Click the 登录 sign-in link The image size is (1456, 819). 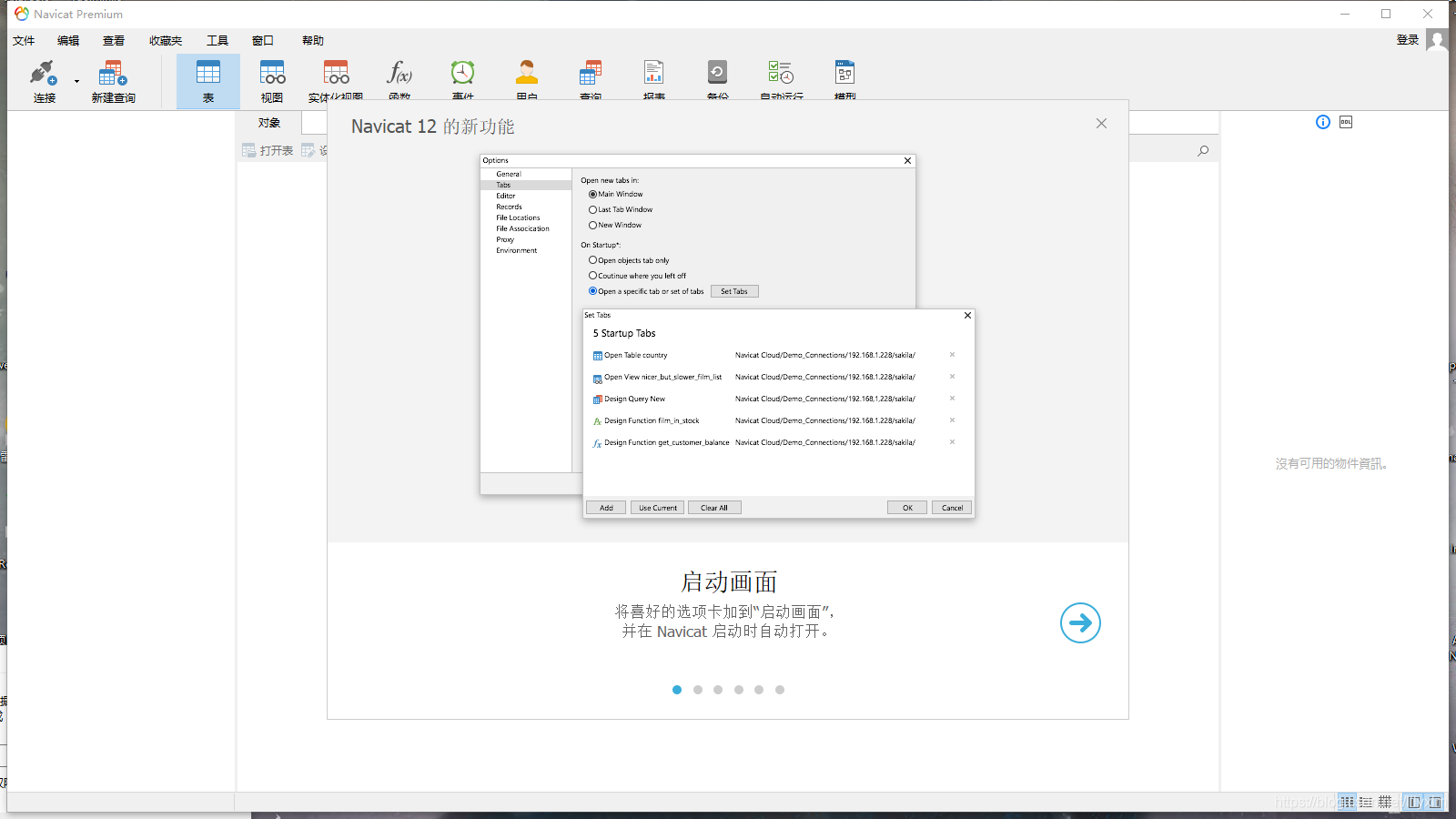(x=1408, y=39)
